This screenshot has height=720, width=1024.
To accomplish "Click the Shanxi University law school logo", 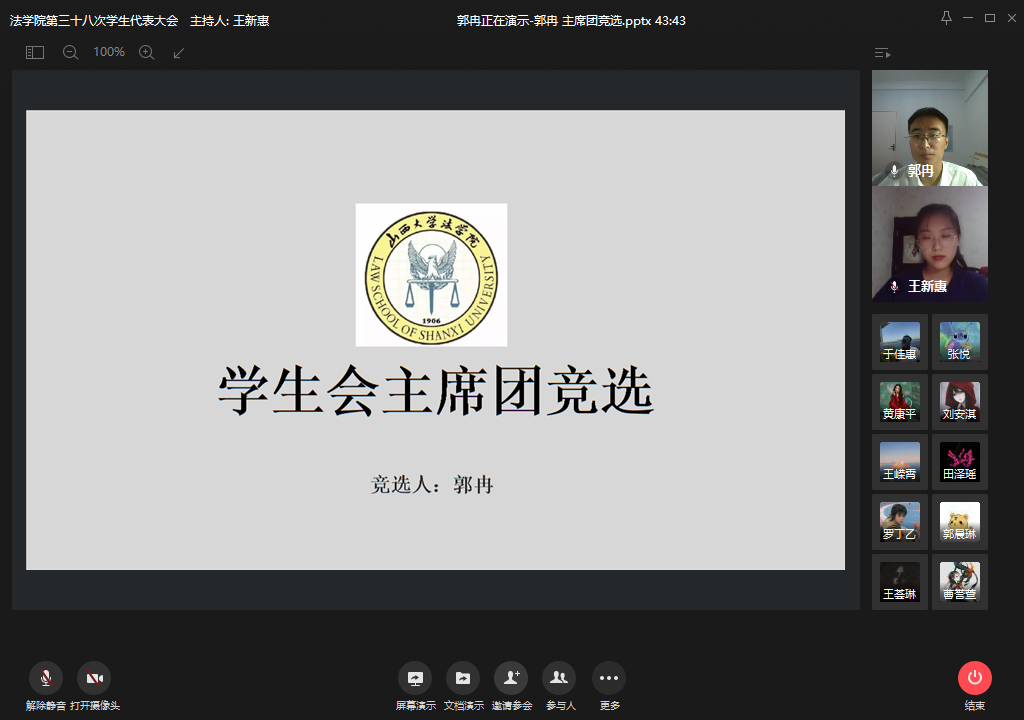I will (431, 275).
